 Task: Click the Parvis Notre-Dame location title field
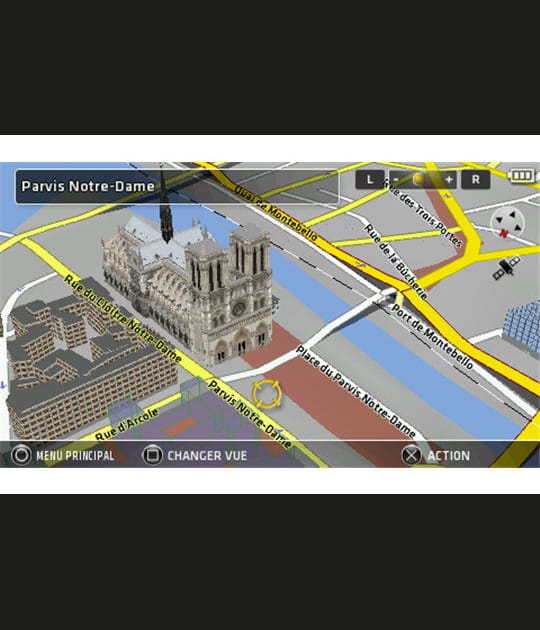tap(177, 186)
